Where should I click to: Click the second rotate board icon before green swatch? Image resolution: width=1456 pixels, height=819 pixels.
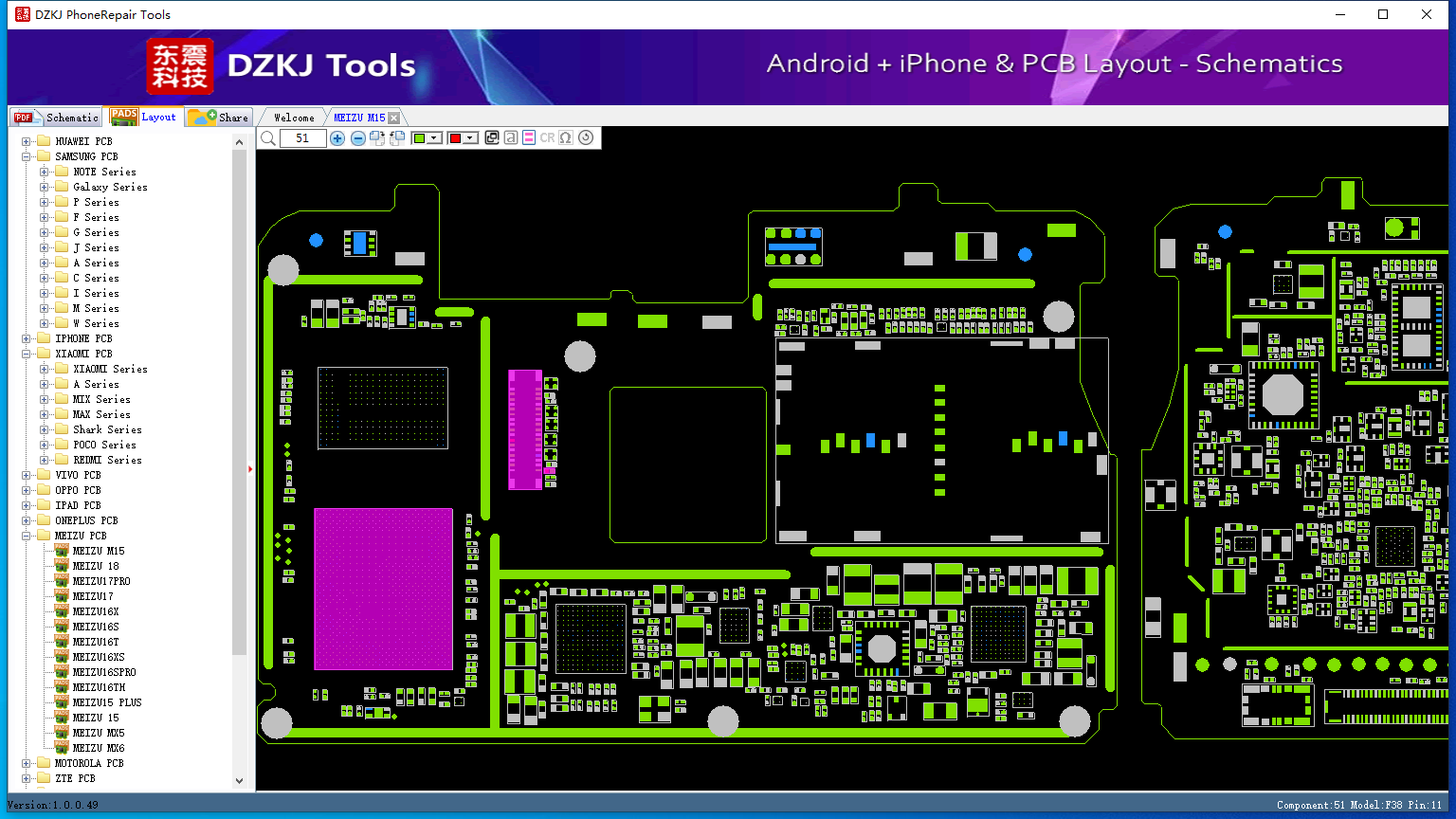pyautogui.click(x=397, y=138)
